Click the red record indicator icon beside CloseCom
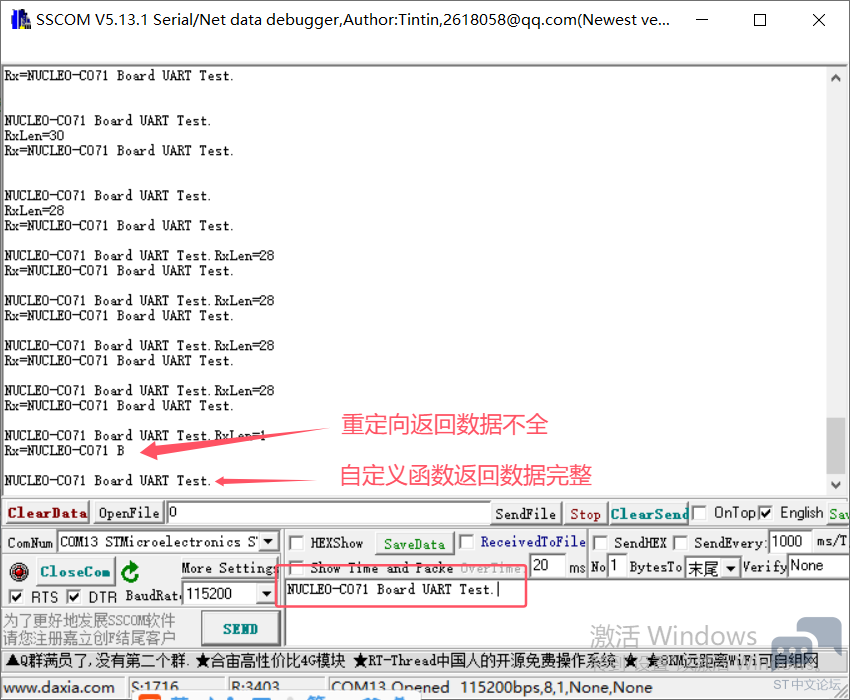850x700 pixels. coord(19,571)
